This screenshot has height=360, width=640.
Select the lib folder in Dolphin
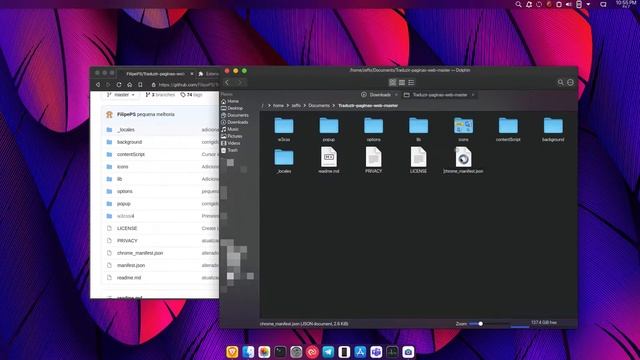coord(418,129)
